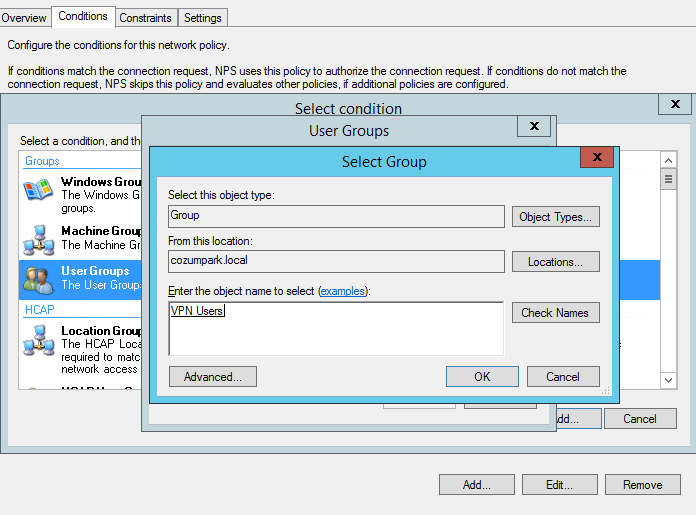Close the Select condition window
The image size is (696, 515).
(675, 104)
